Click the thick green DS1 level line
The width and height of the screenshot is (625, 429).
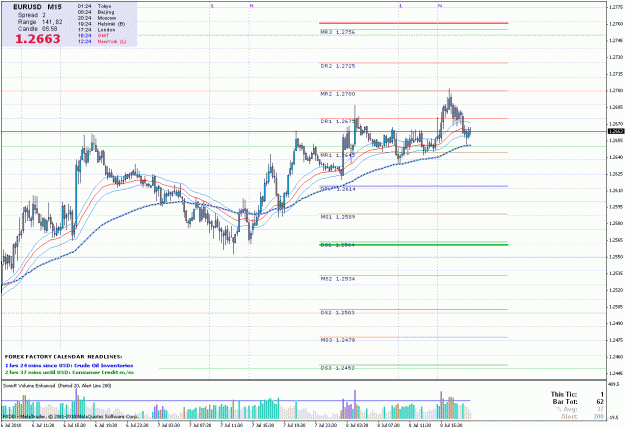point(413,244)
